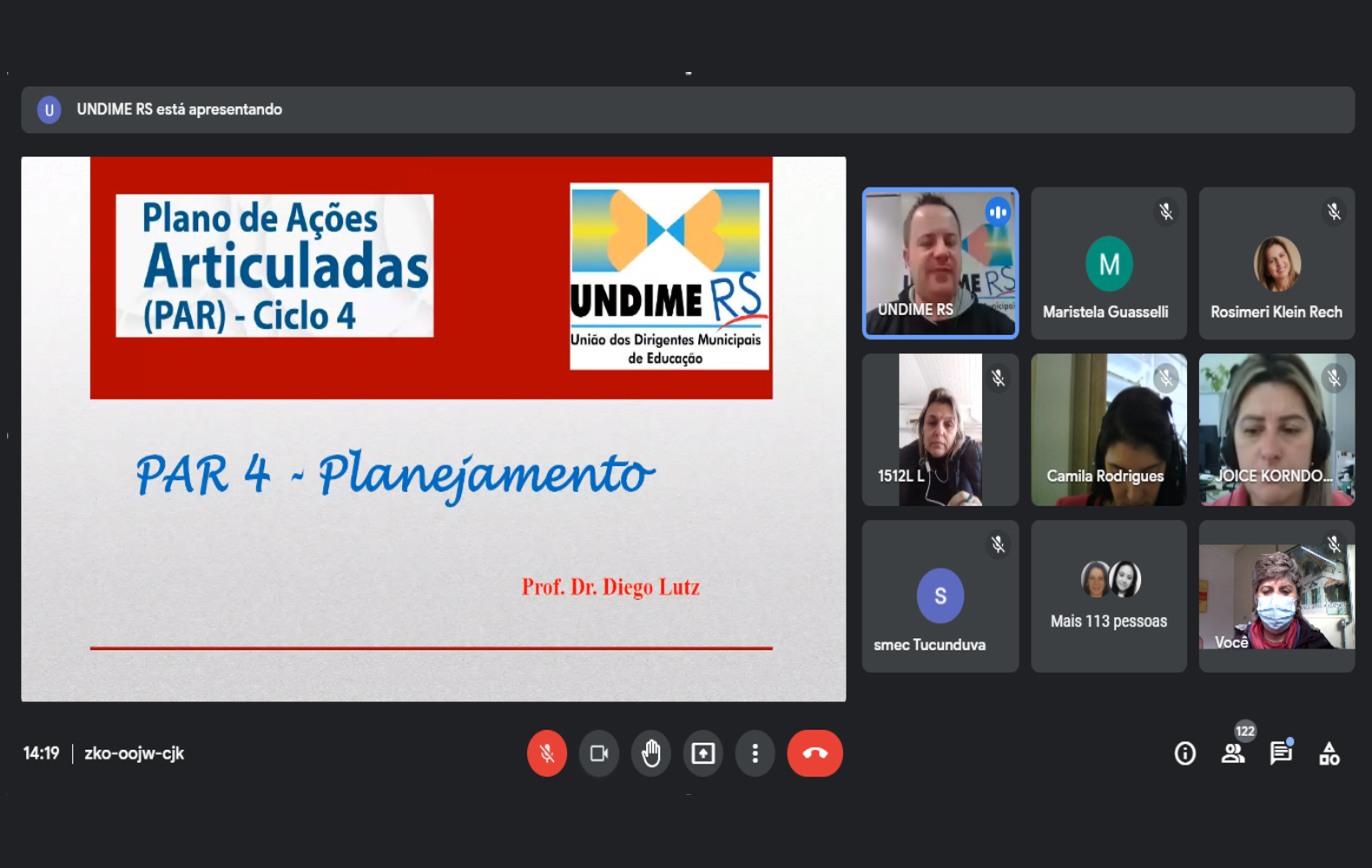Click the meeting code zko-oojw-cjk
This screenshot has width=1372, height=868.
135,753
